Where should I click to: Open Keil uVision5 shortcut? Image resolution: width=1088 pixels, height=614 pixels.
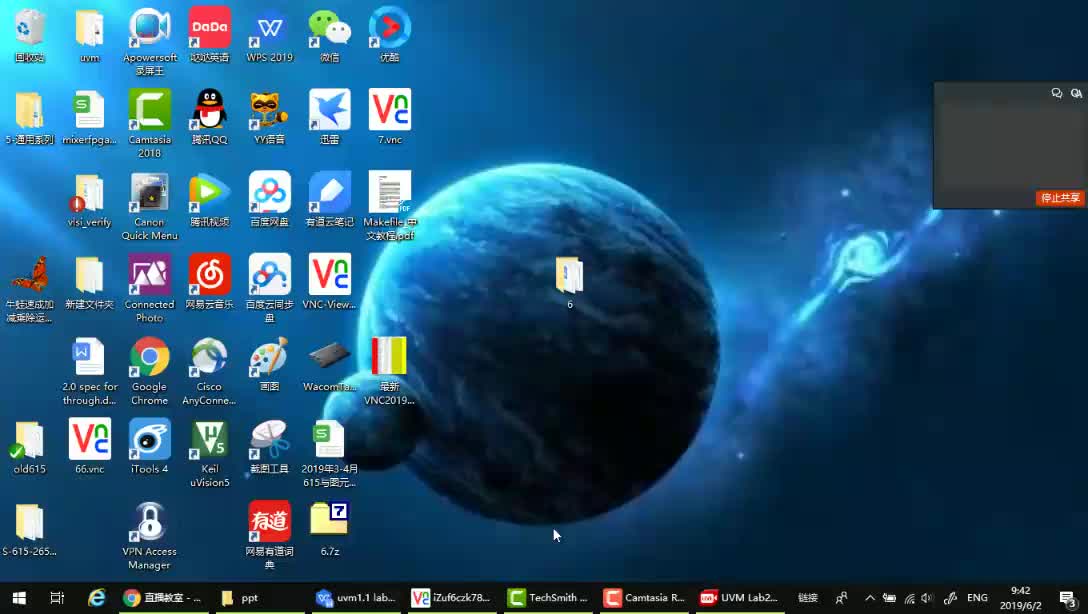click(210, 452)
